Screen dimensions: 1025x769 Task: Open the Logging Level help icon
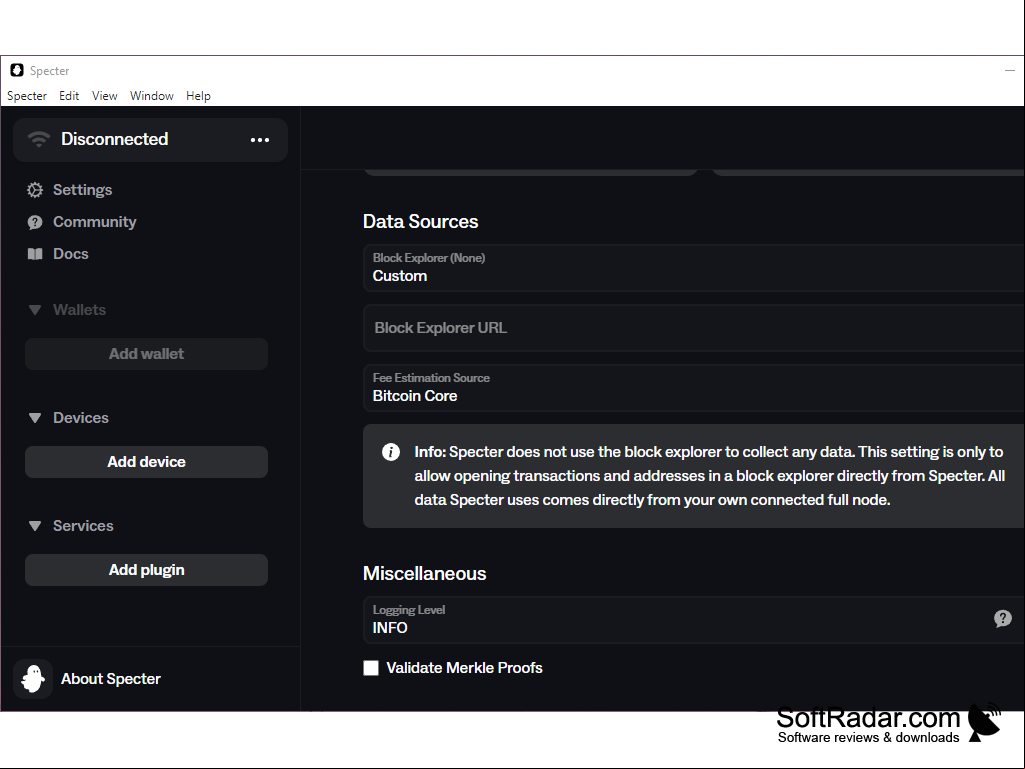pos(1003,619)
